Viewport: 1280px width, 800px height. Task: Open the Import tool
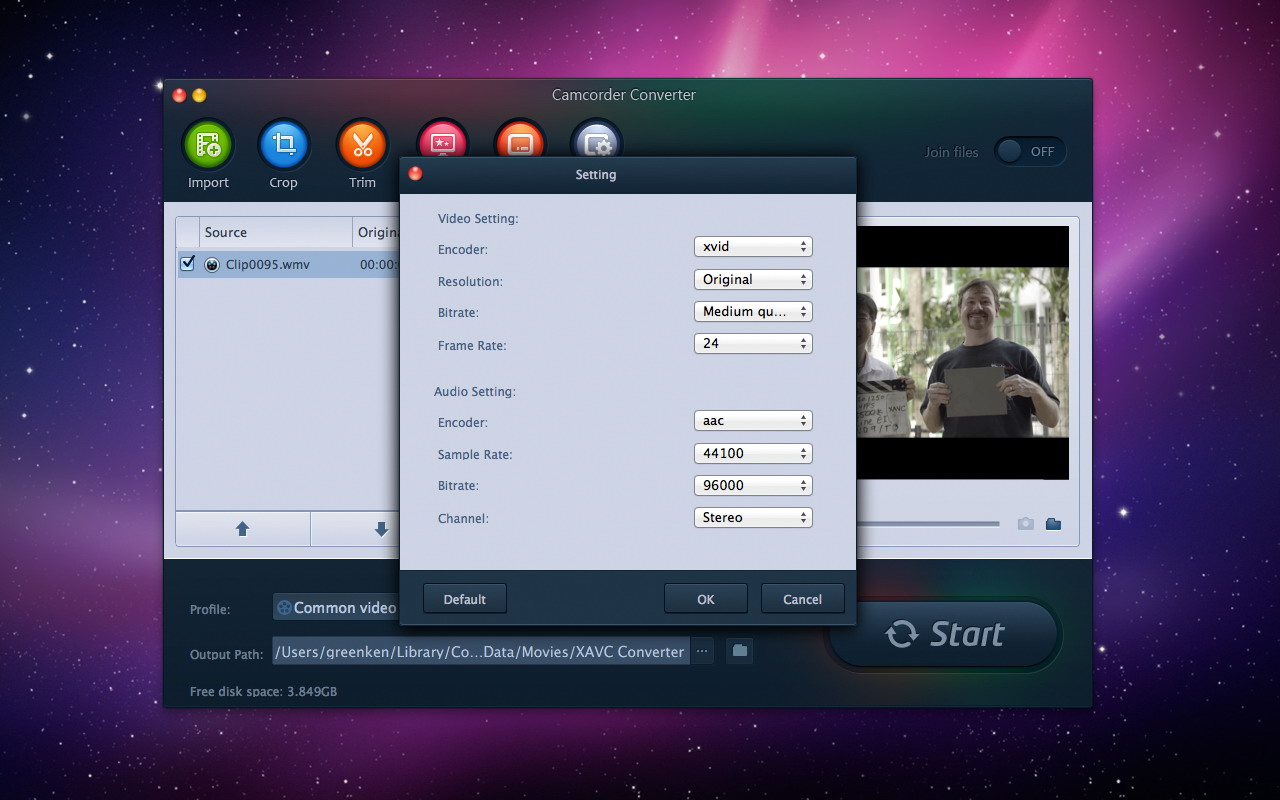pos(208,145)
